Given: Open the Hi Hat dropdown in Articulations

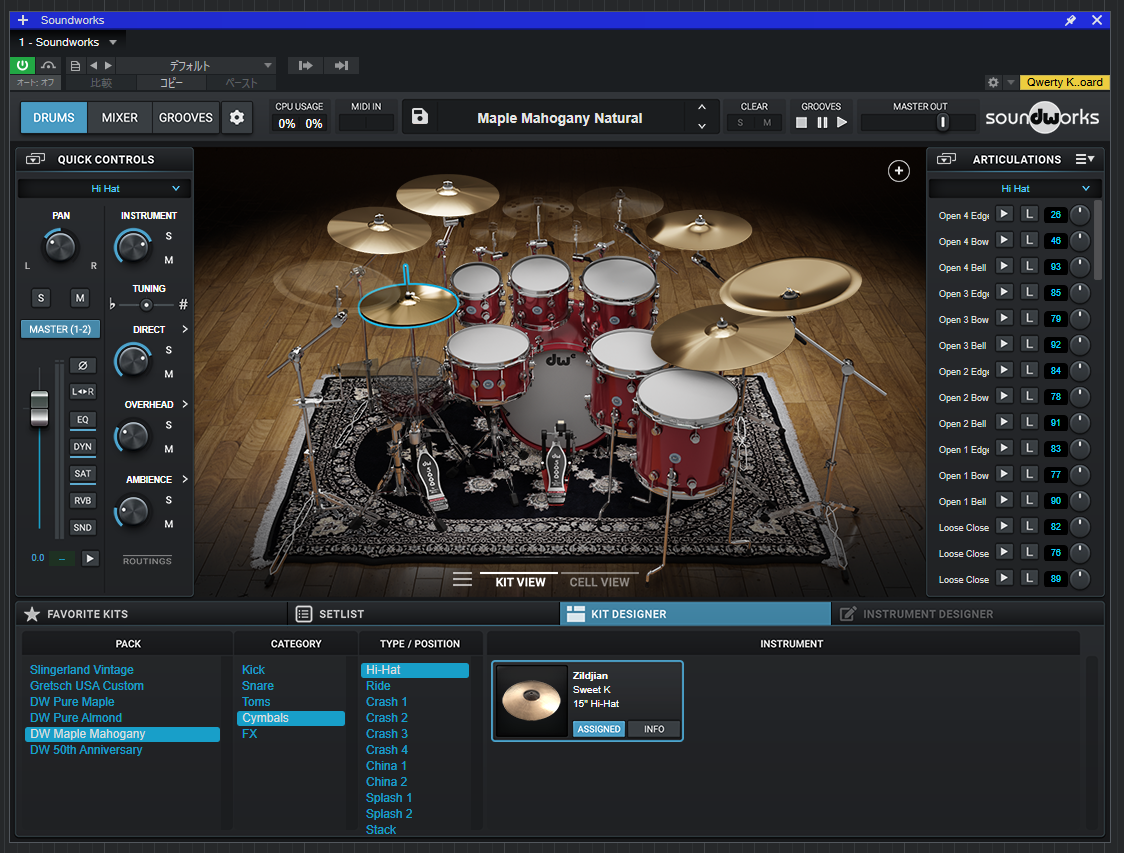Looking at the screenshot, I should 1015,189.
